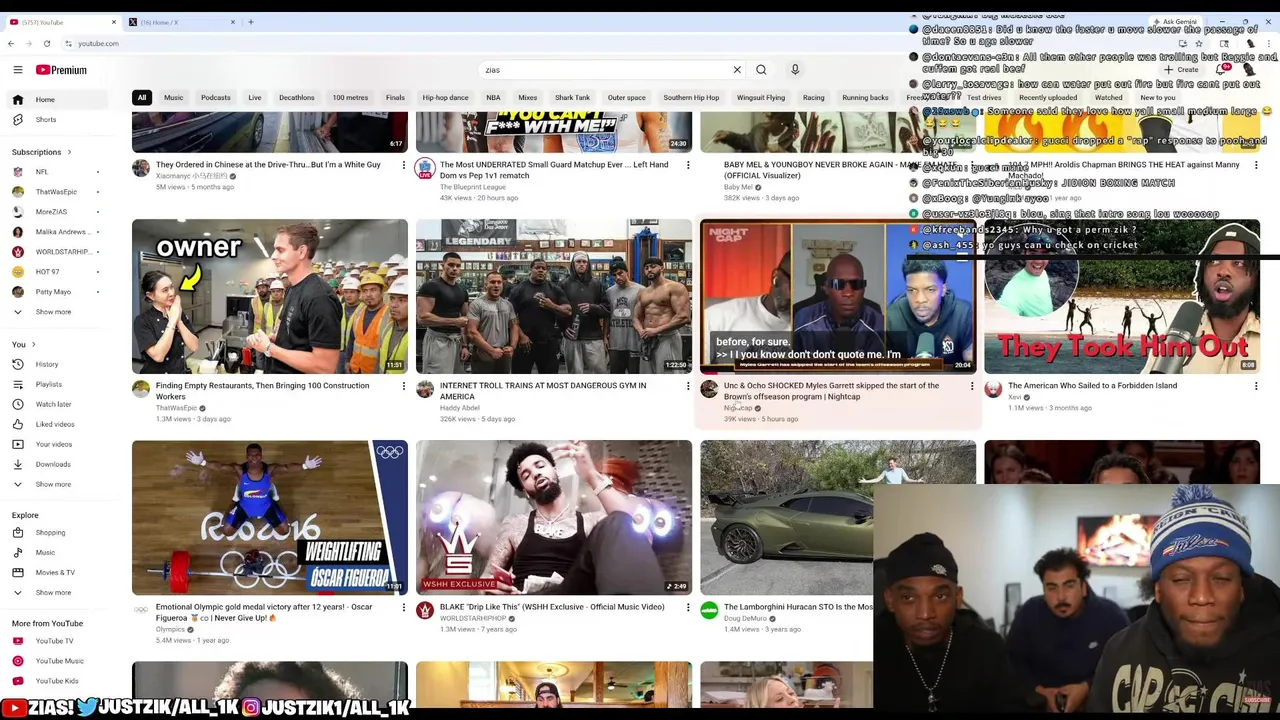The image size is (1280, 720).
Task: Open options menu for Forbidden Island video
Action: click(1256, 386)
